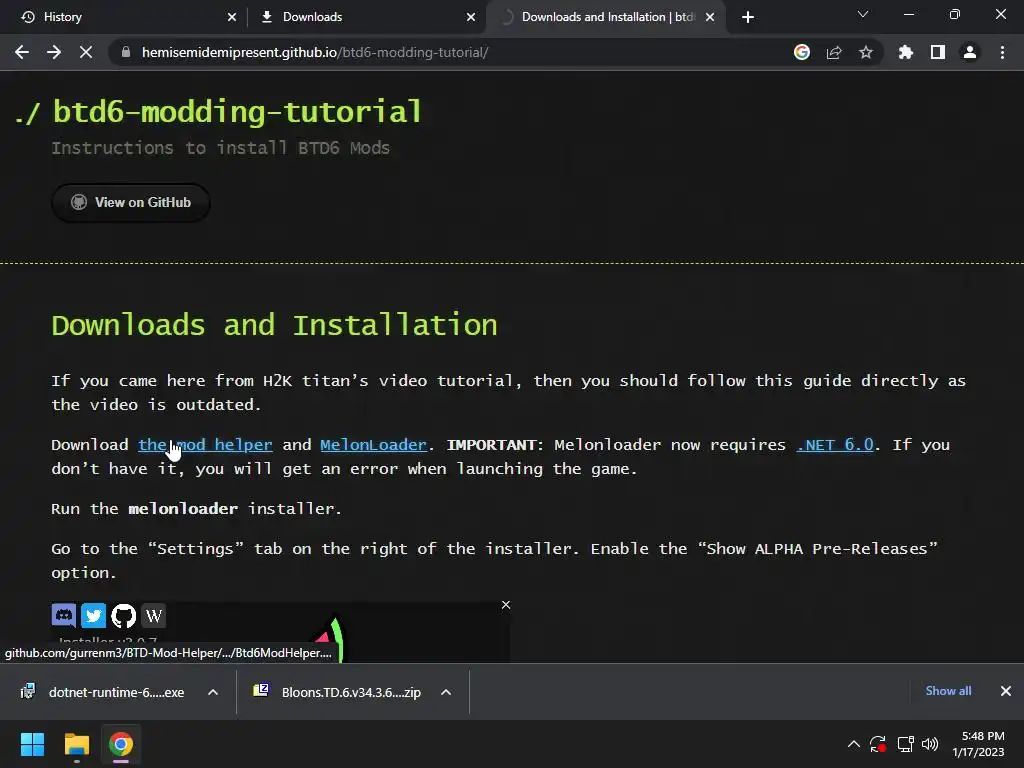Go back to the previous page

pyautogui.click(x=22, y=52)
